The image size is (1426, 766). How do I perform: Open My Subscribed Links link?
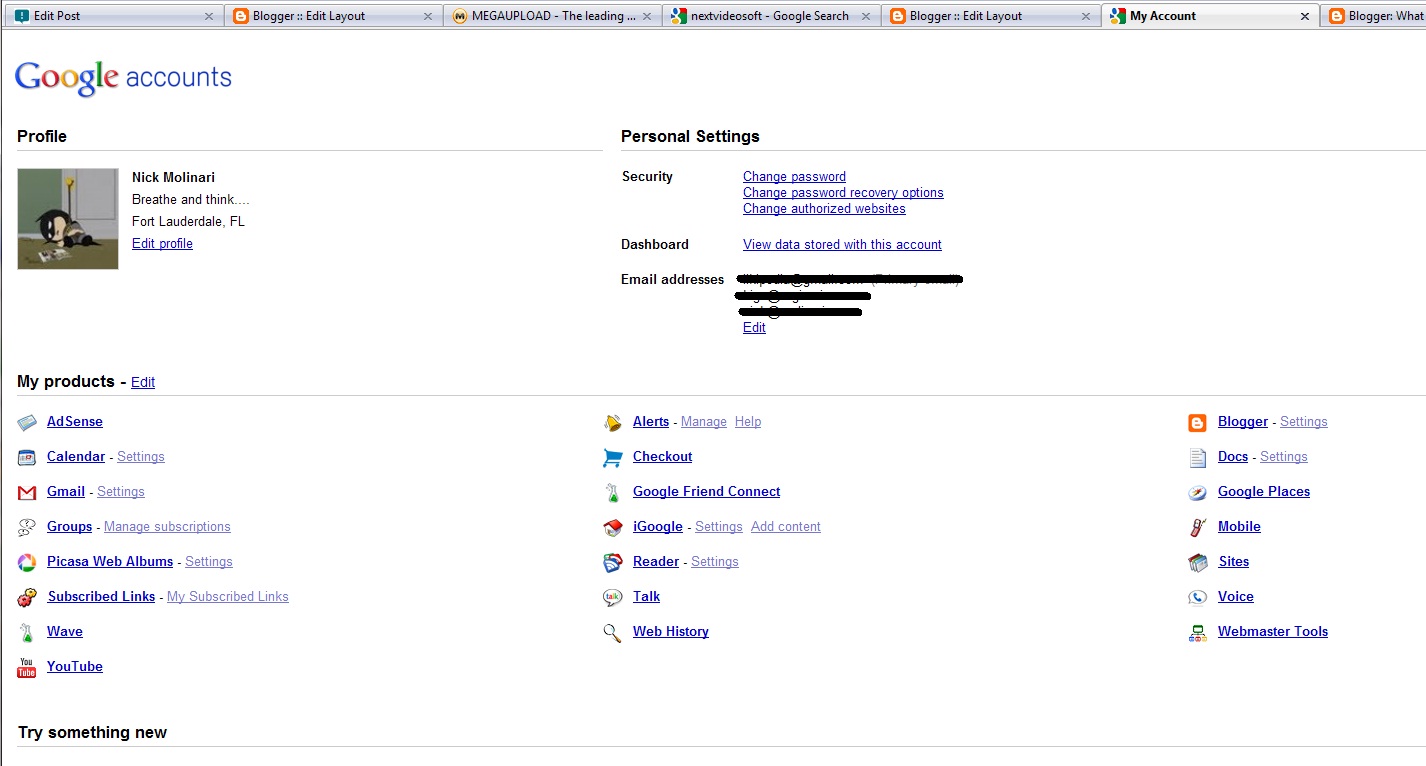(228, 597)
